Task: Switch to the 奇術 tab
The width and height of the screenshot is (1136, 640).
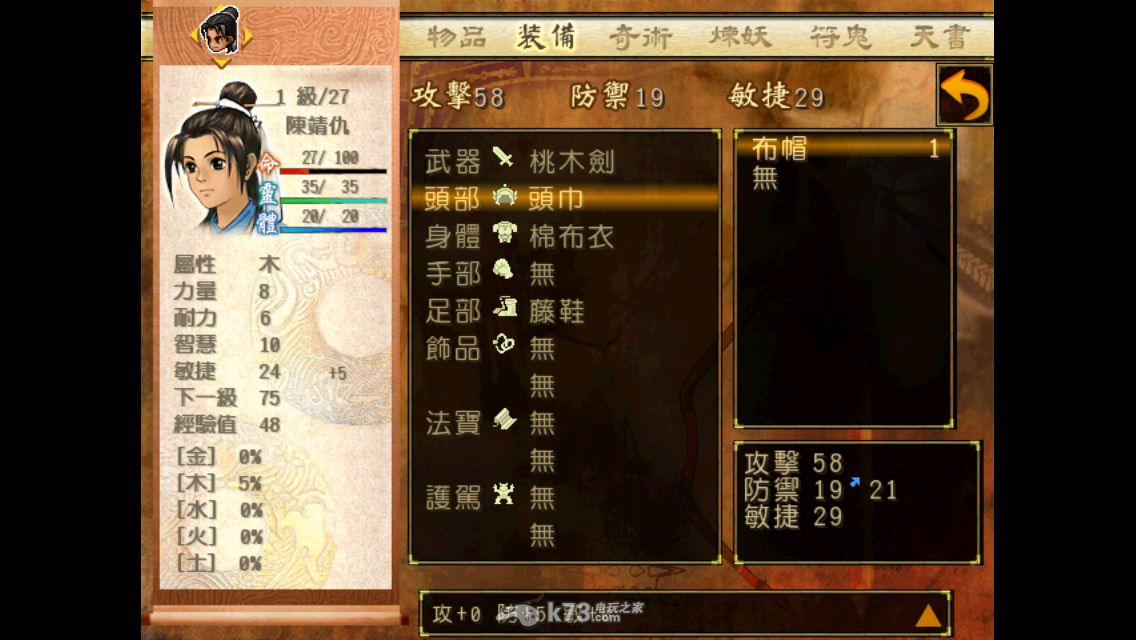Action: coord(640,36)
